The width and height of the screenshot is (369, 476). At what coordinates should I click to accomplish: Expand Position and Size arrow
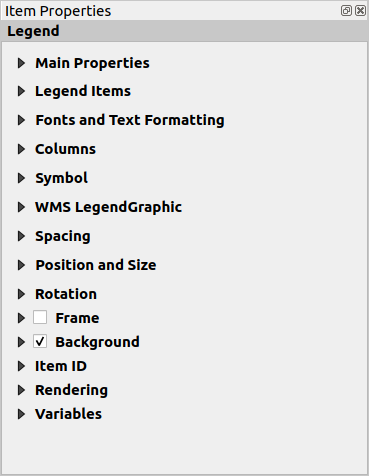(21, 265)
